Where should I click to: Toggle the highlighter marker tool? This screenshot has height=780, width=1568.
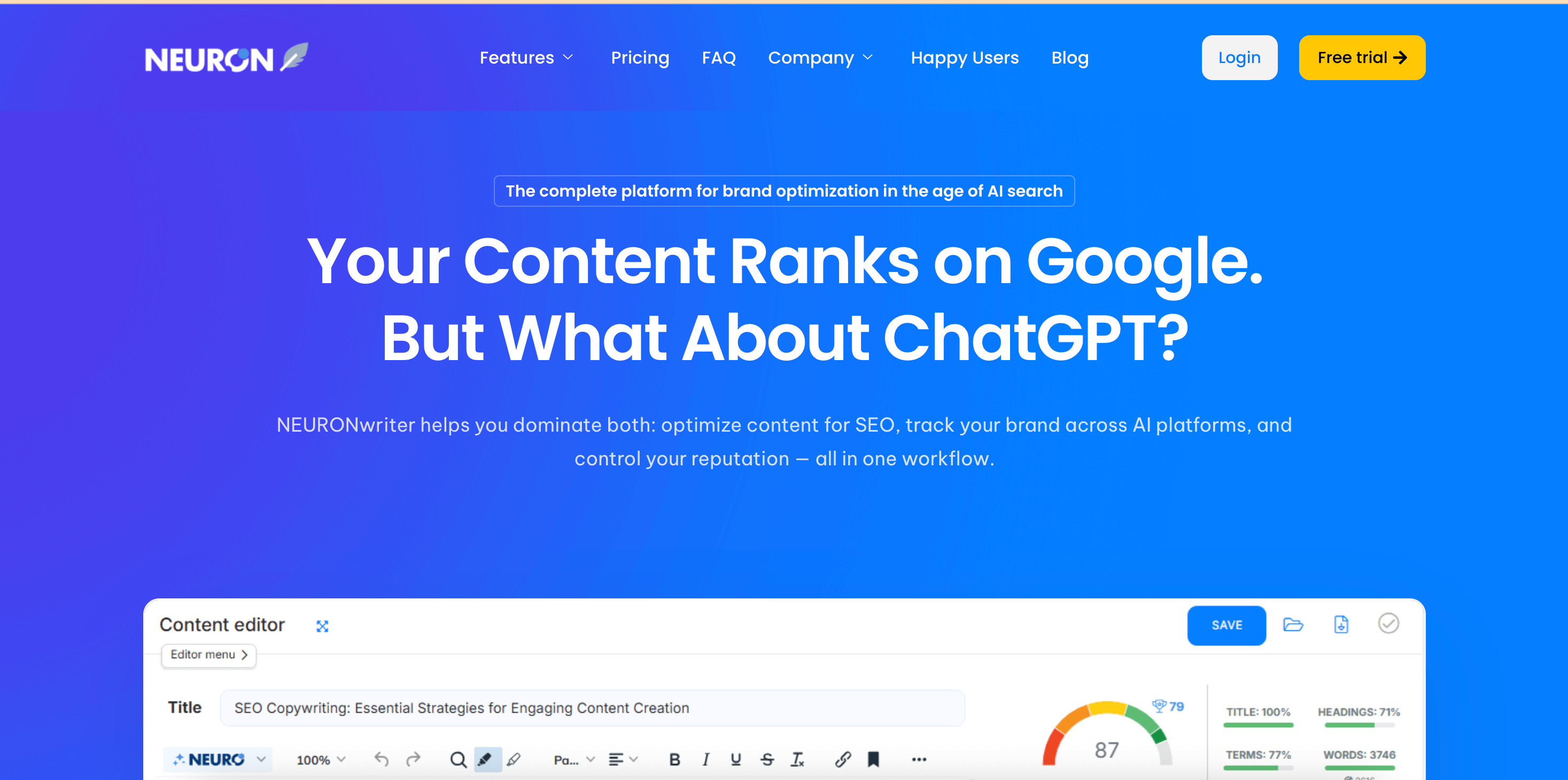pyautogui.click(x=485, y=759)
